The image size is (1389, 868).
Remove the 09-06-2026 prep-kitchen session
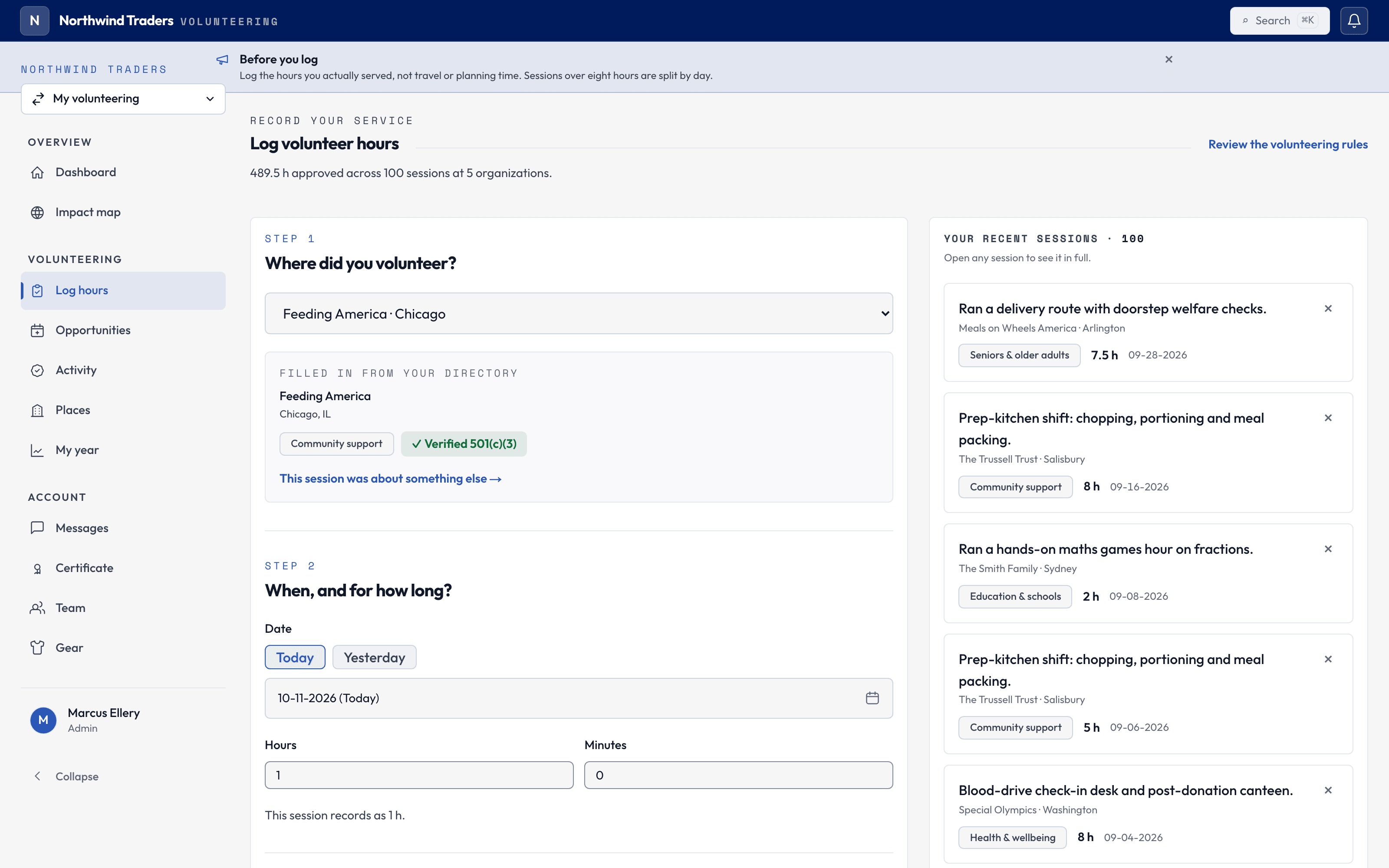[1328, 659]
